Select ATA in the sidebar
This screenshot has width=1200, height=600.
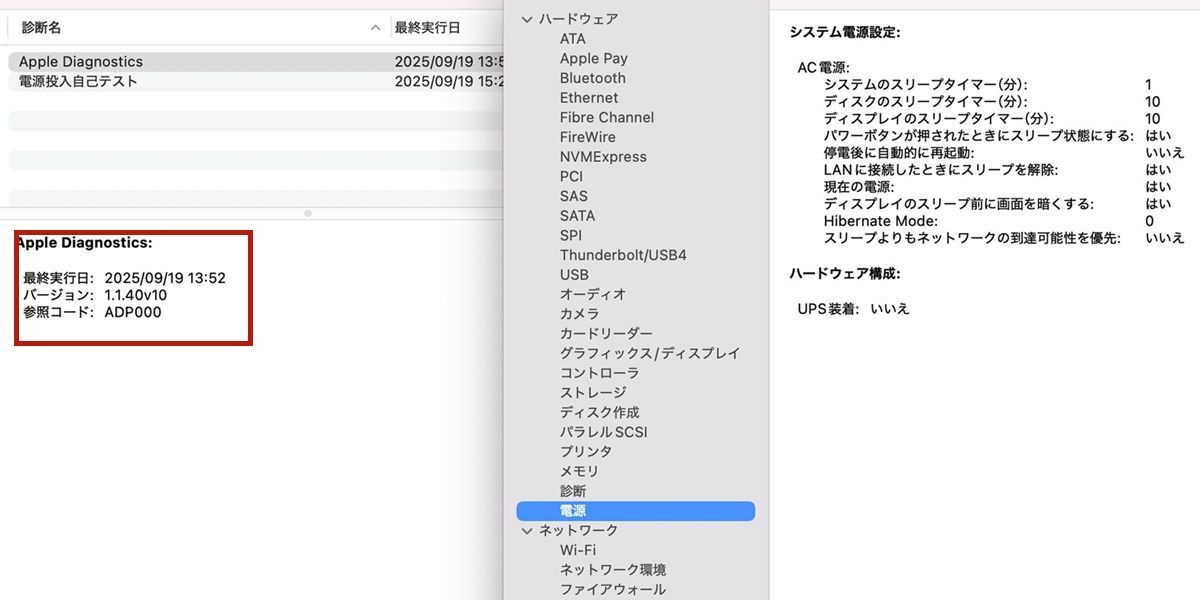(573, 39)
